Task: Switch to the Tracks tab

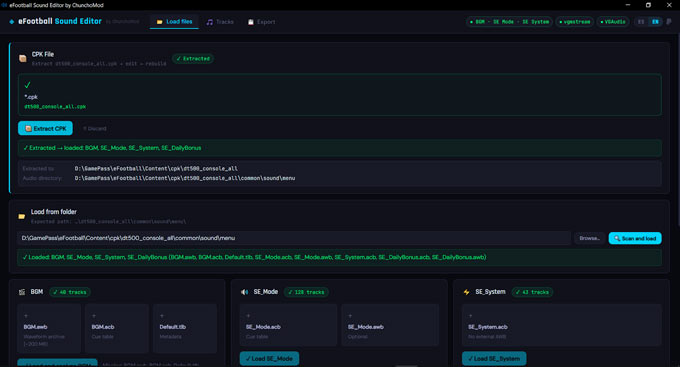Action: [220, 22]
